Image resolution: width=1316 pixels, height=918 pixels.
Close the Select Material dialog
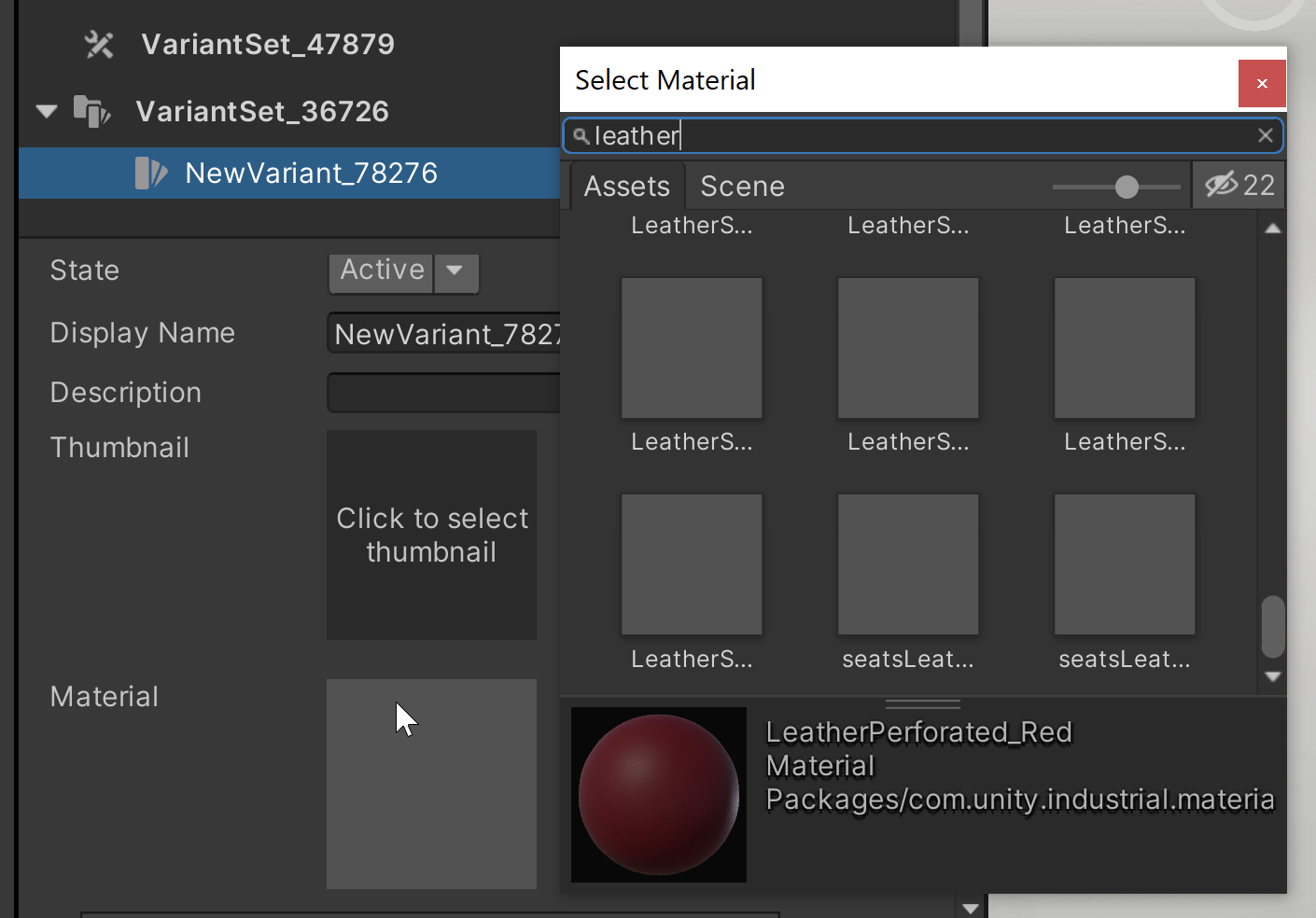click(x=1262, y=83)
